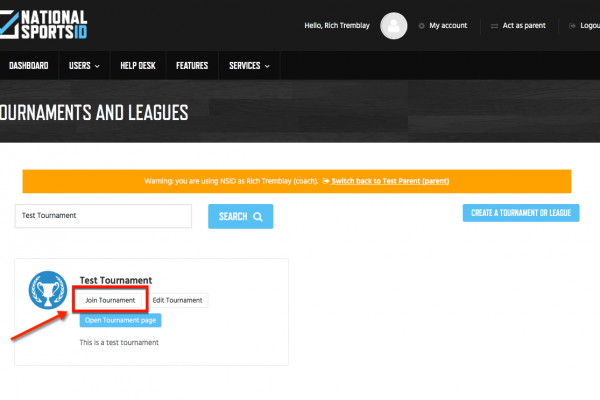Click the switch-back arrow icon in warning banner
The width and height of the screenshot is (600, 400).
point(326,181)
